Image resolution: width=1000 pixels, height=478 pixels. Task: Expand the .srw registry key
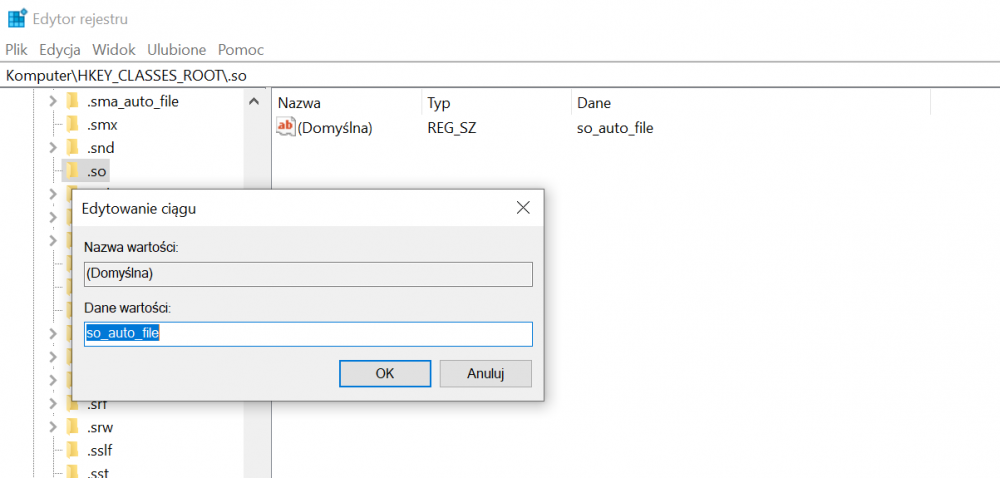(53, 427)
